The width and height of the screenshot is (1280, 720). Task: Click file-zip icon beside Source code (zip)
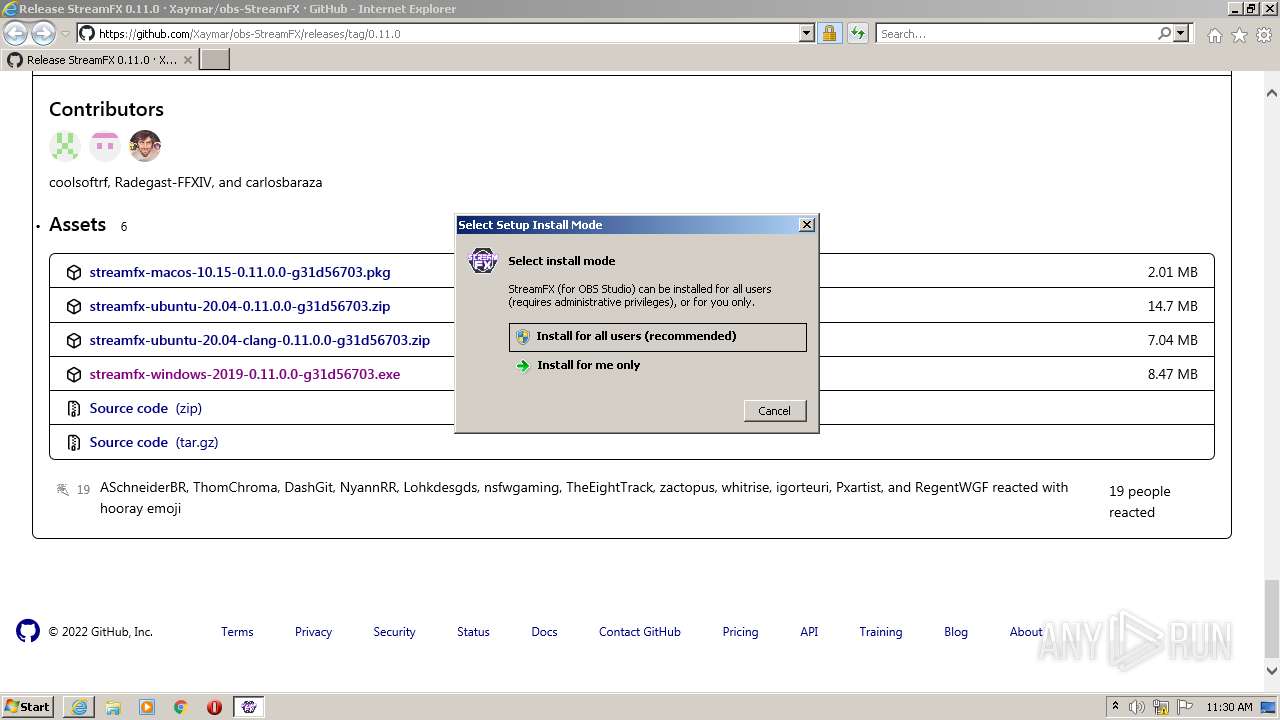coord(73,408)
